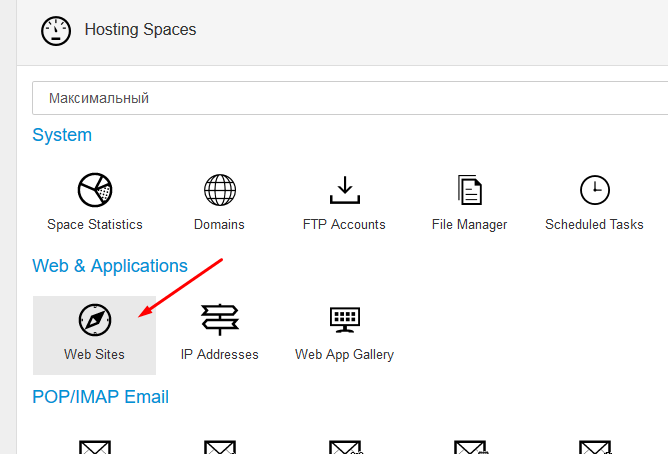The height and width of the screenshot is (454, 668).
Task: Click the Web & Applications section heading
Action: (110, 266)
